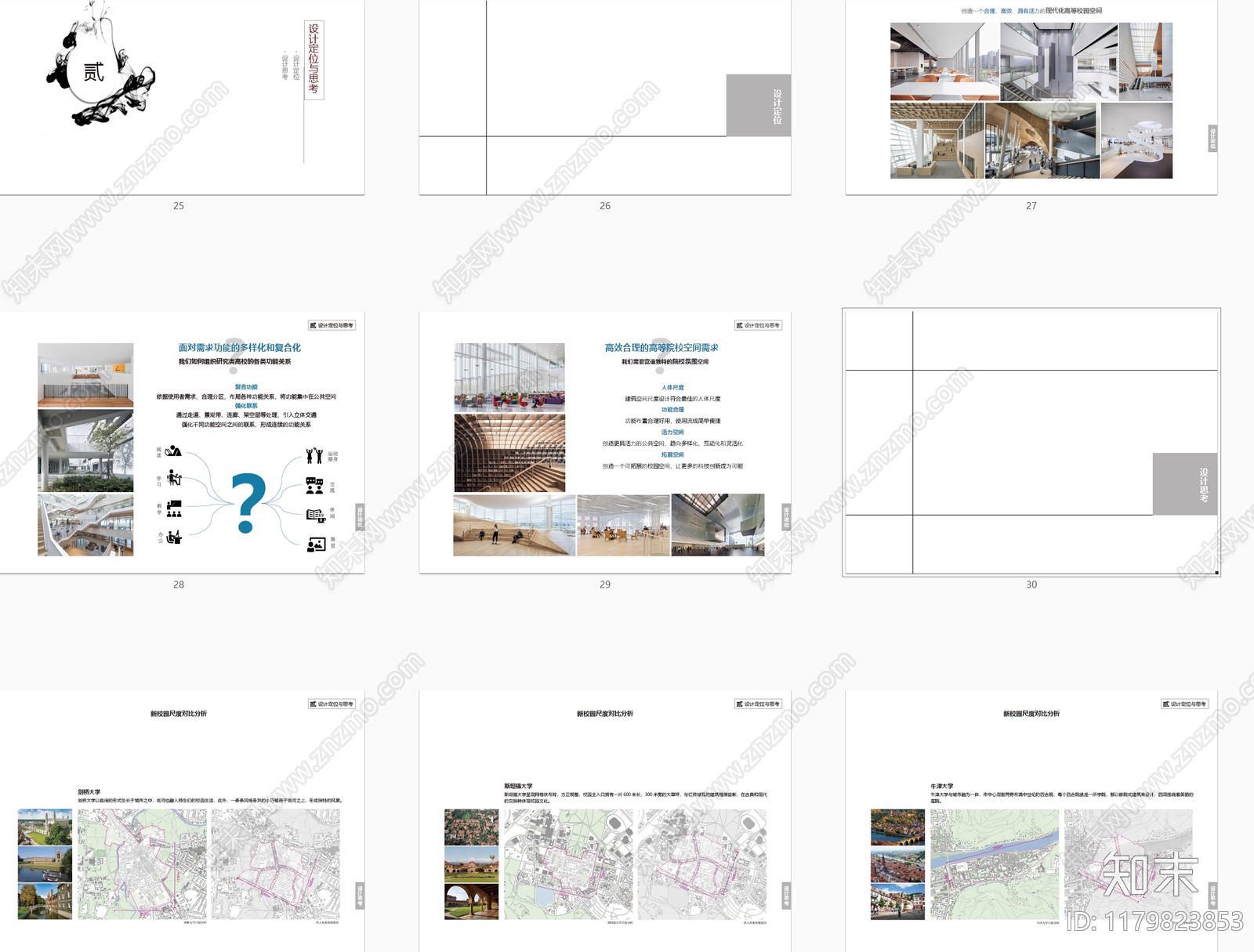Click page number label 27
Image resolution: width=1254 pixels, height=952 pixels.
[1031, 206]
